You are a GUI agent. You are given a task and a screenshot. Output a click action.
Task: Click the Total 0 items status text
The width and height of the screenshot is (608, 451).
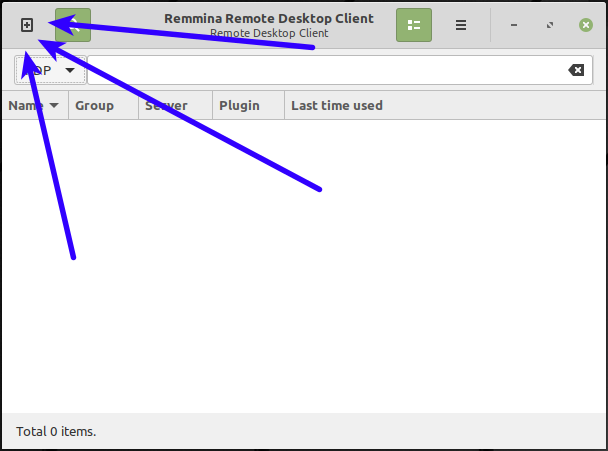point(56,432)
